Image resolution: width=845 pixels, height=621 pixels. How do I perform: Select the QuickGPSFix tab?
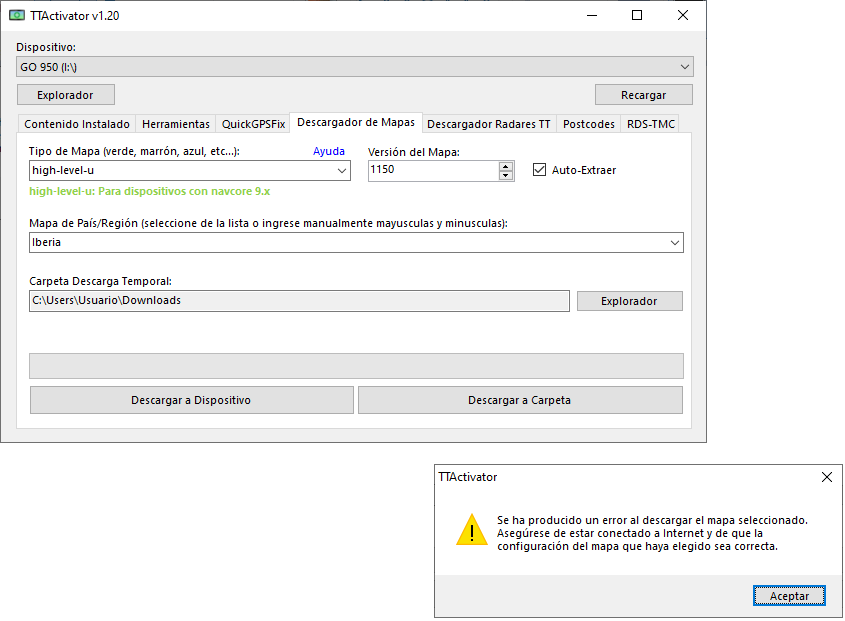point(253,124)
